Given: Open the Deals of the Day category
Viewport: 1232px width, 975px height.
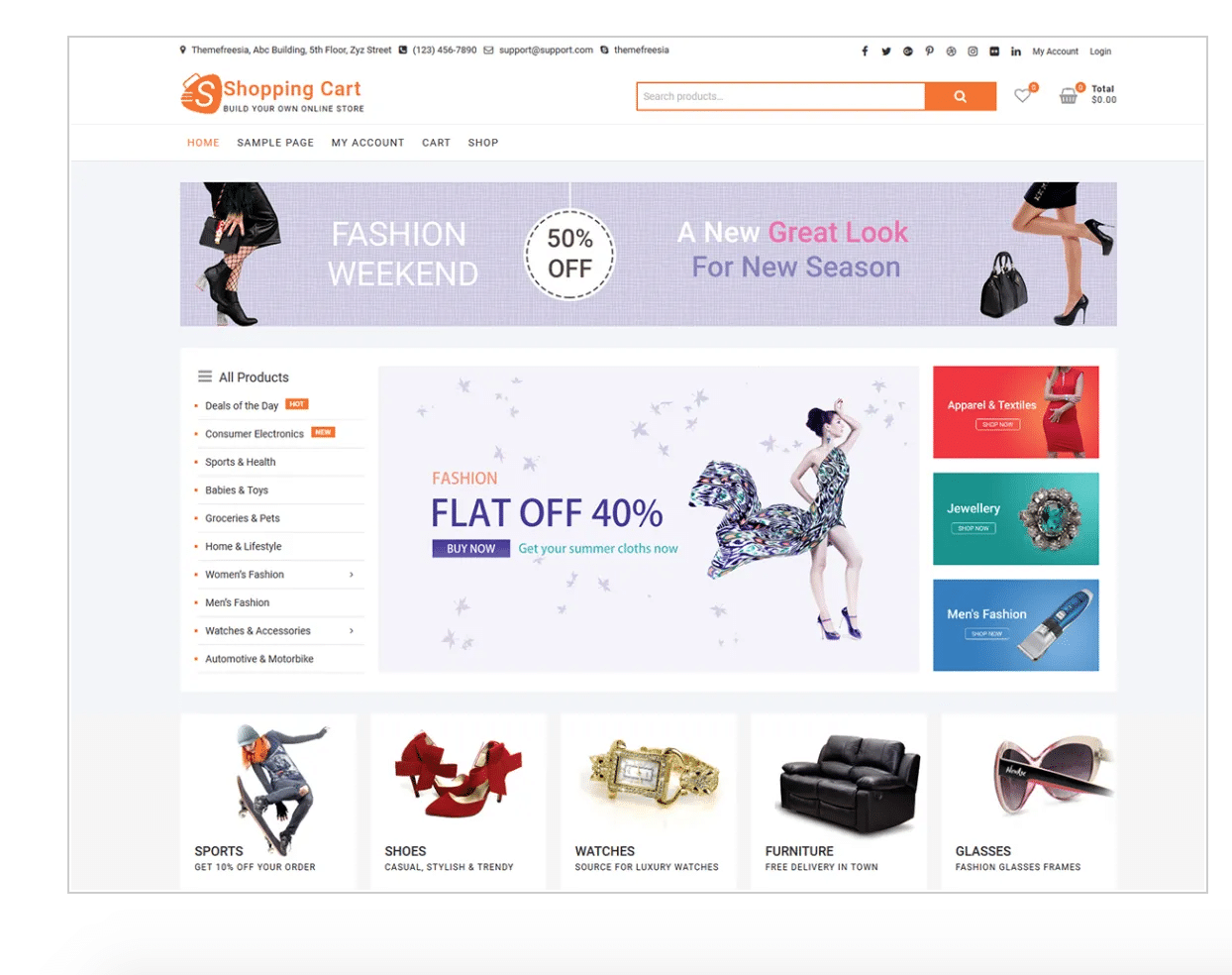Looking at the screenshot, I should tap(242, 405).
